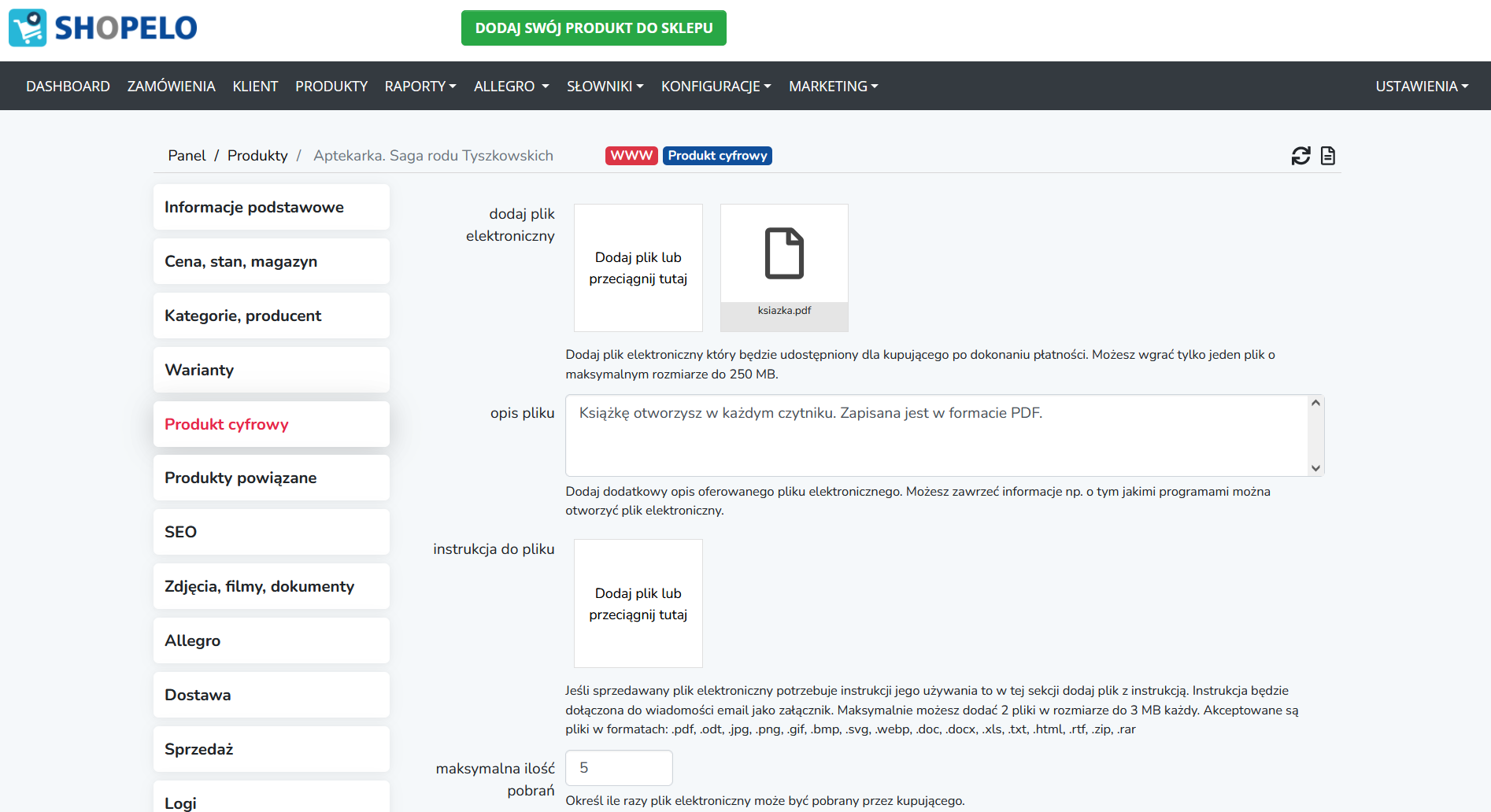Switch to 'Cena, stan, magazyn' tab
The height and width of the screenshot is (812, 1491).
(x=272, y=261)
